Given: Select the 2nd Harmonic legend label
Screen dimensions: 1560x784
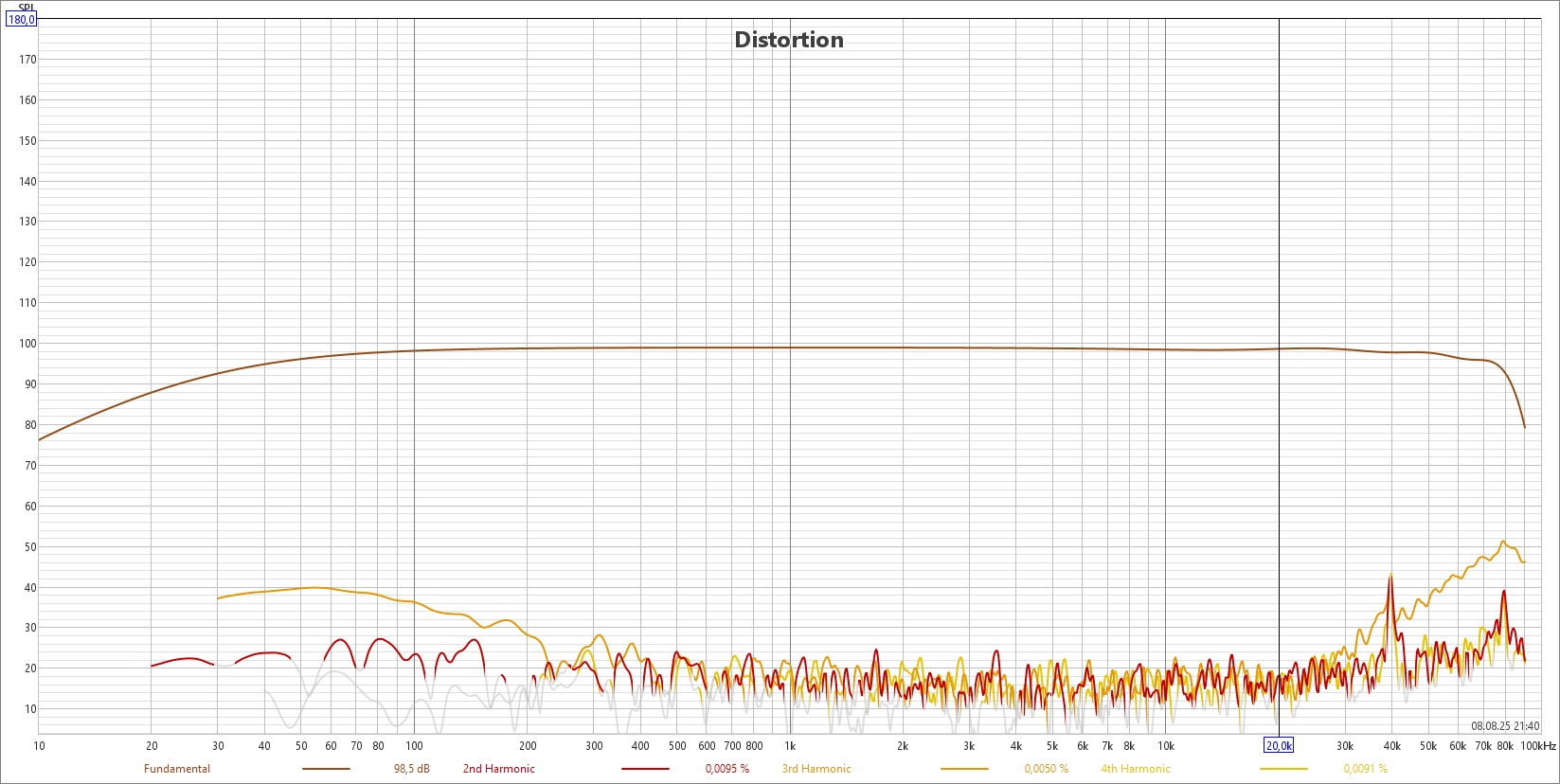Looking at the screenshot, I should click(x=499, y=769).
